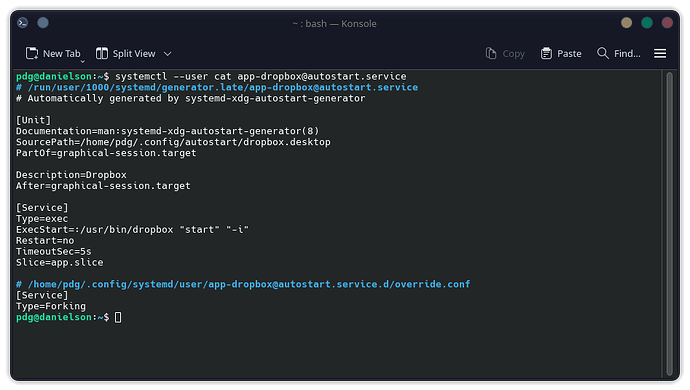690x390 pixels.
Task: Expand the Split View chevron menu
Action: click(168, 54)
